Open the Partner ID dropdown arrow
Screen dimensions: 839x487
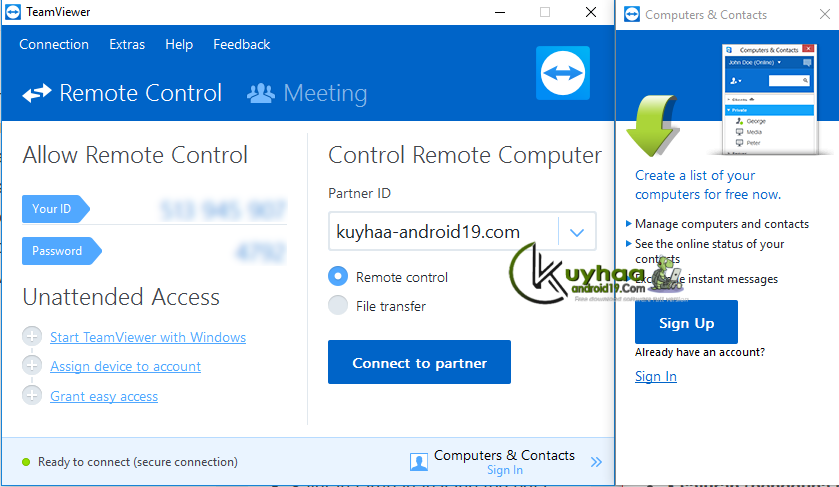click(x=577, y=232)
